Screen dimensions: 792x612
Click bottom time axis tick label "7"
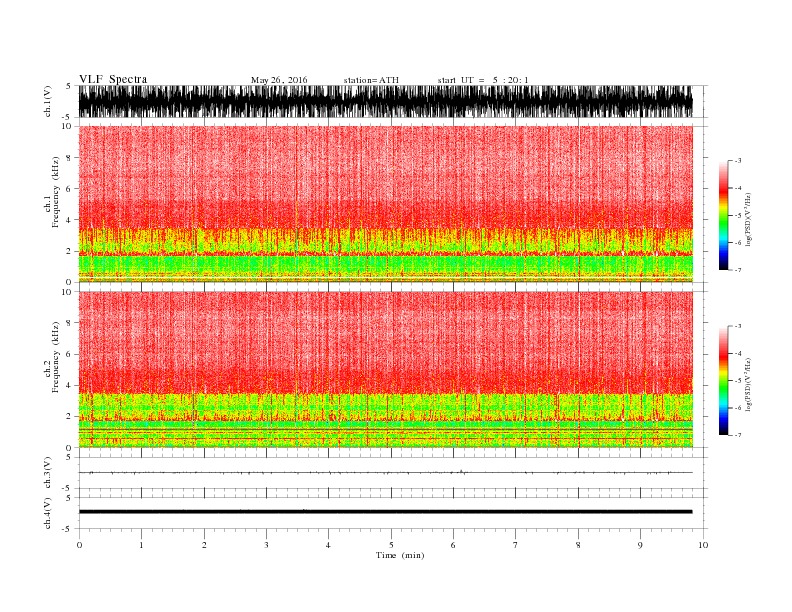[x=516, y=545]
